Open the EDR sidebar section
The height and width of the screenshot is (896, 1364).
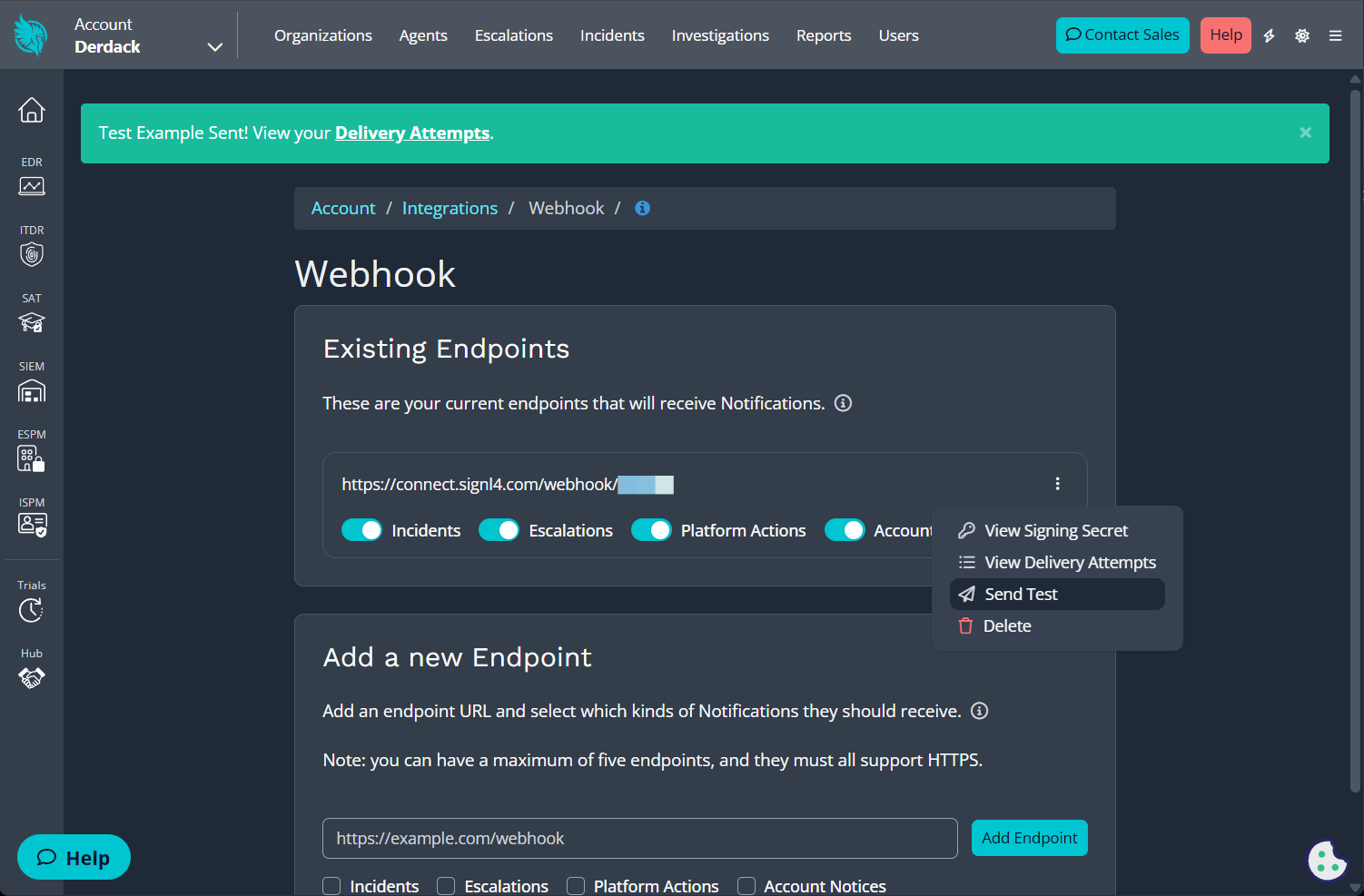tap(32, 176)
